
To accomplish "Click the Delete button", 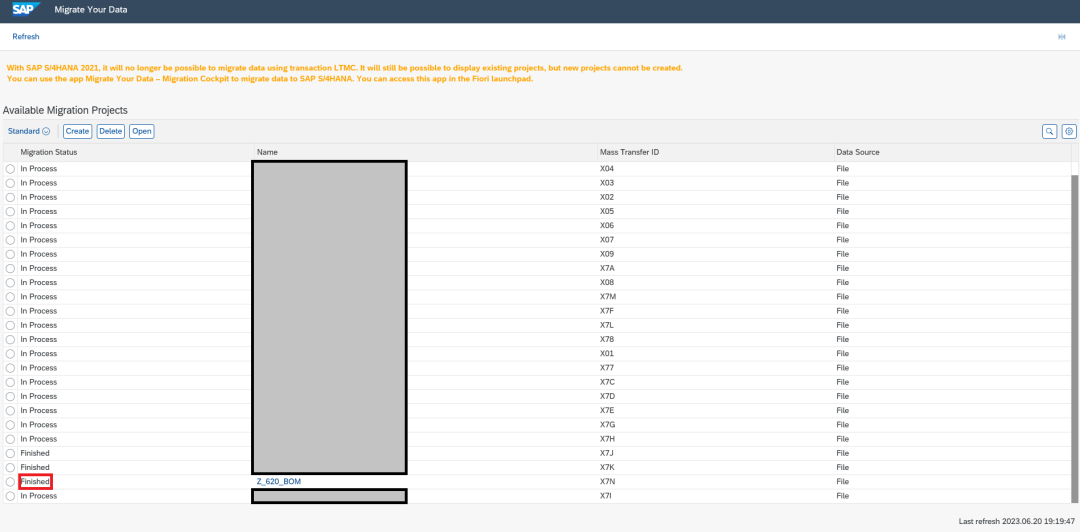I will (x=110, y=131).
